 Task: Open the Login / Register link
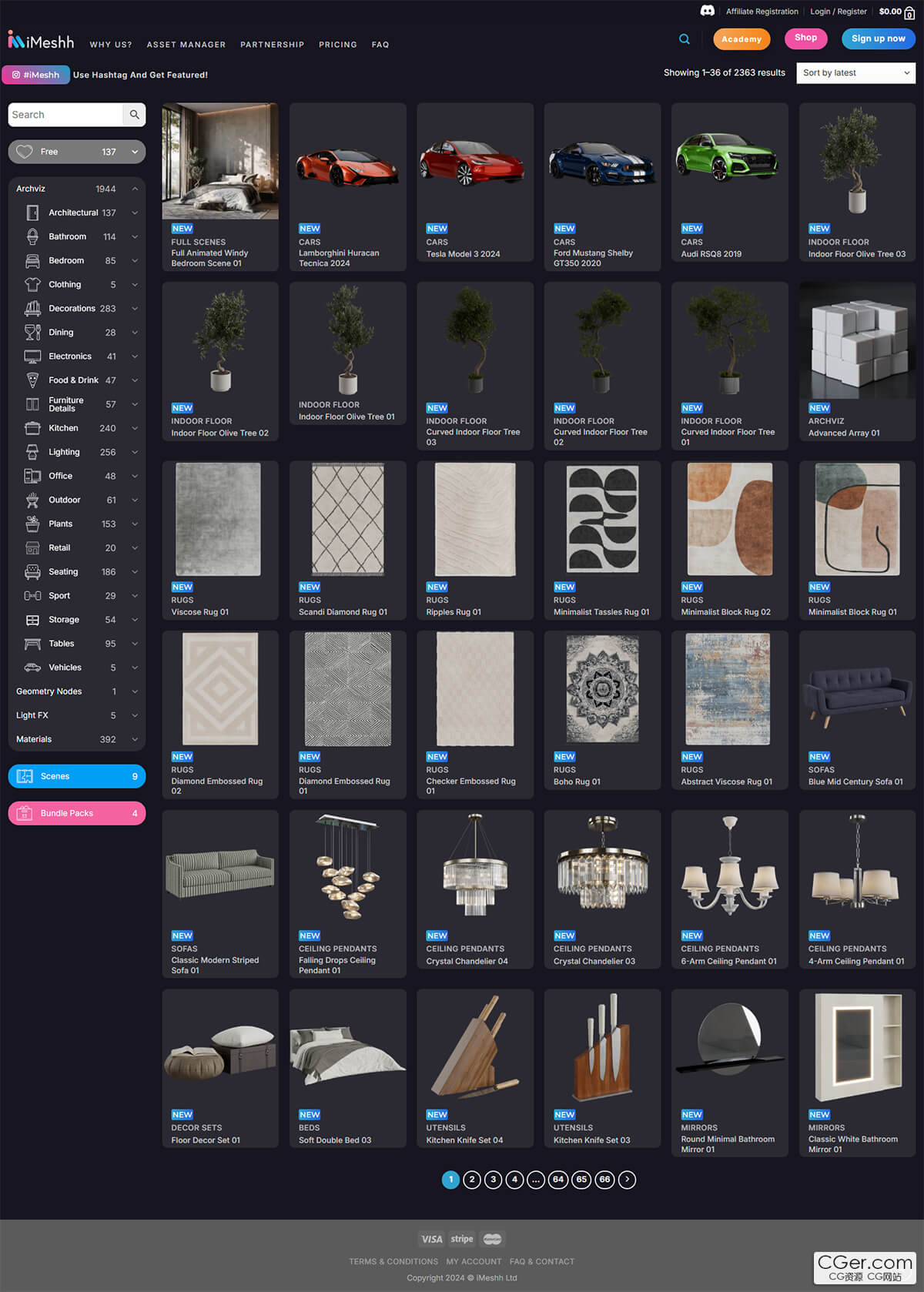(839, 12)
